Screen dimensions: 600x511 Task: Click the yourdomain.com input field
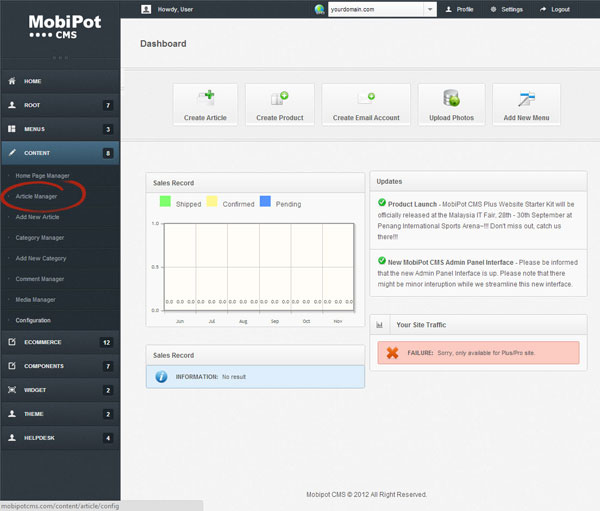[x=376, y=9]
